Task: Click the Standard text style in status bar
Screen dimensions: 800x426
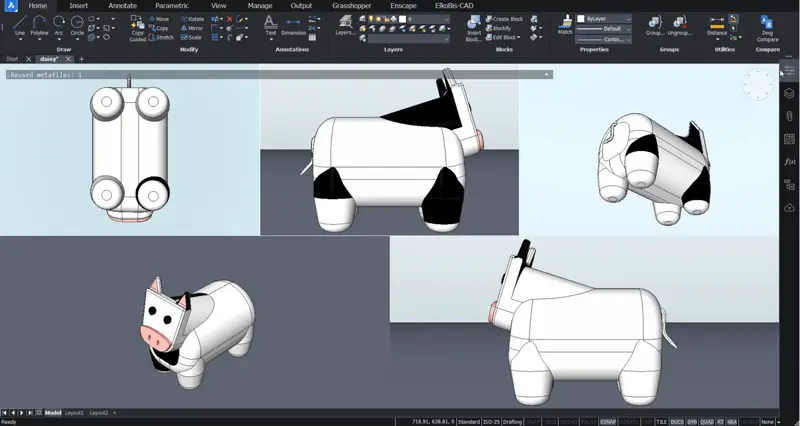Action: (x=468, y=422)
